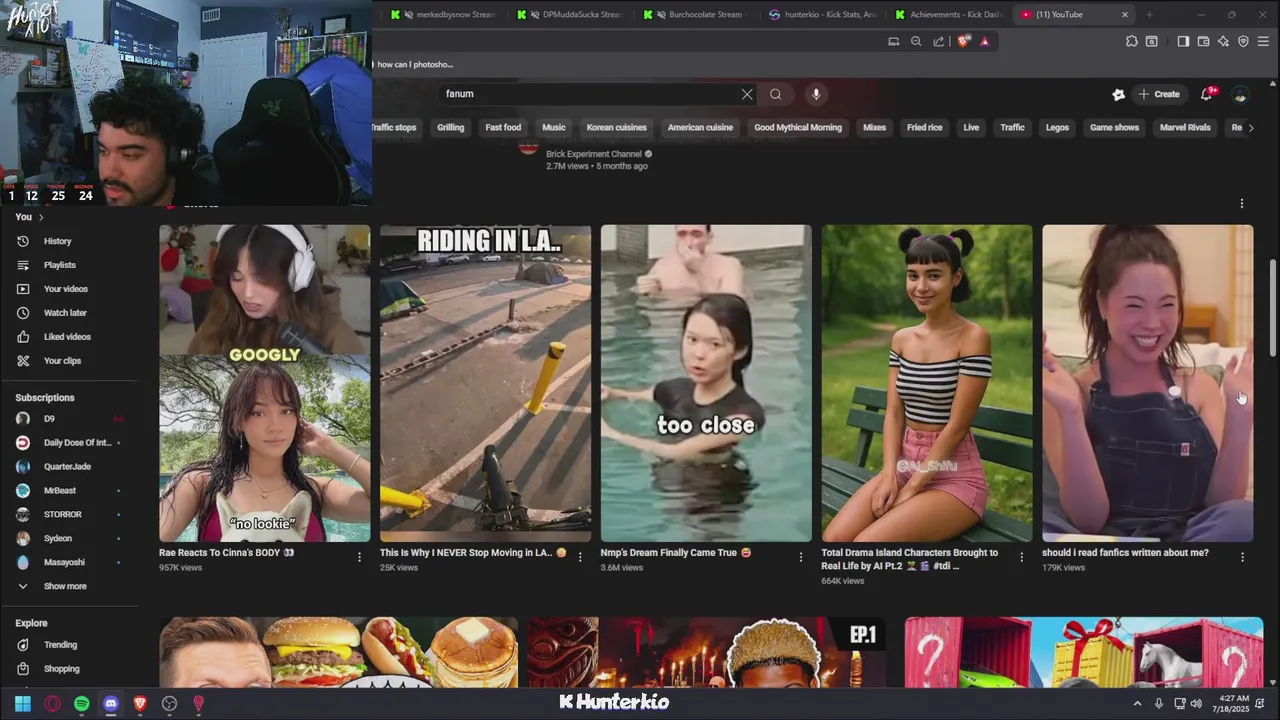The width and height of the screenshot is (1280, 720).
Task: Click the install app icon in address bar
Action: [894, 41]
